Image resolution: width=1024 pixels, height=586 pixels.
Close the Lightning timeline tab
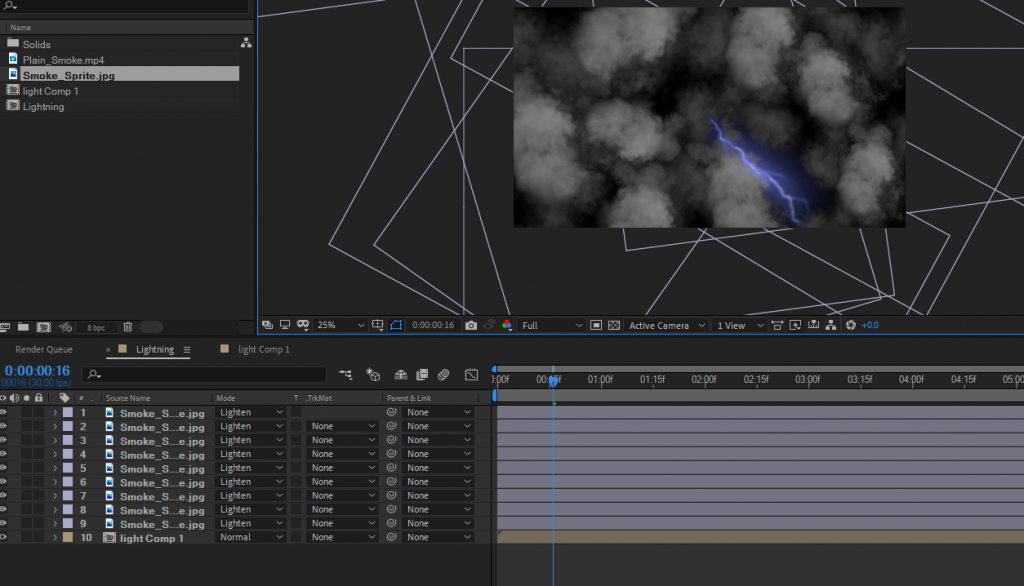pos(108,350)
